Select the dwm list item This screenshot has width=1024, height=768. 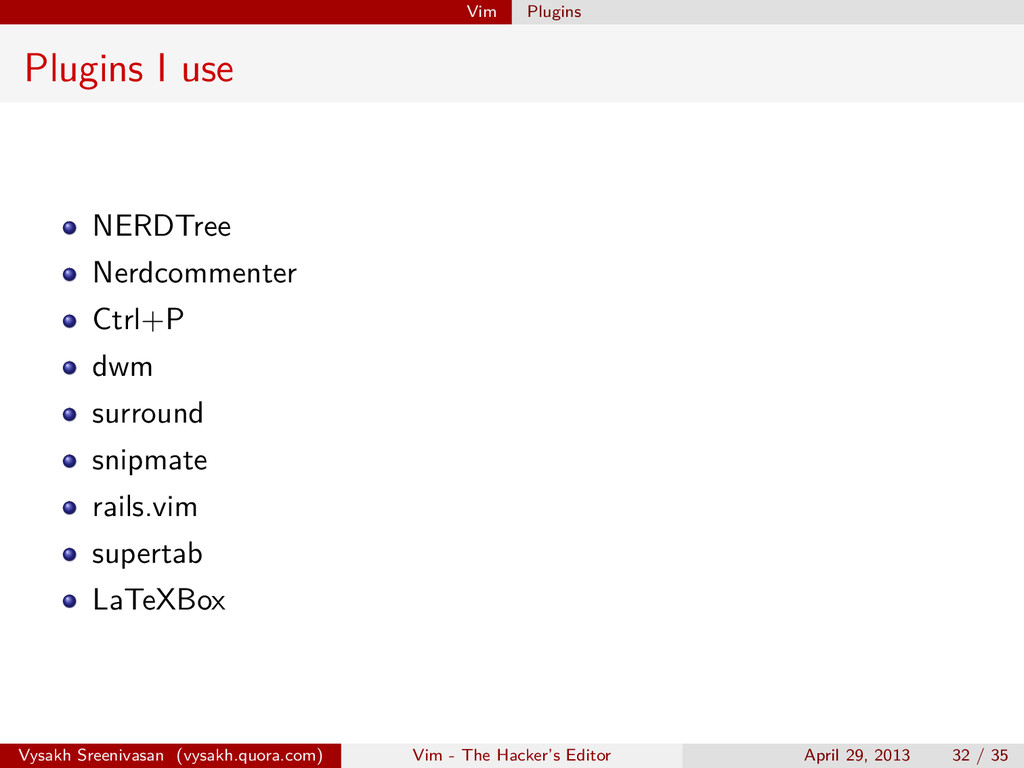[123, 366]
